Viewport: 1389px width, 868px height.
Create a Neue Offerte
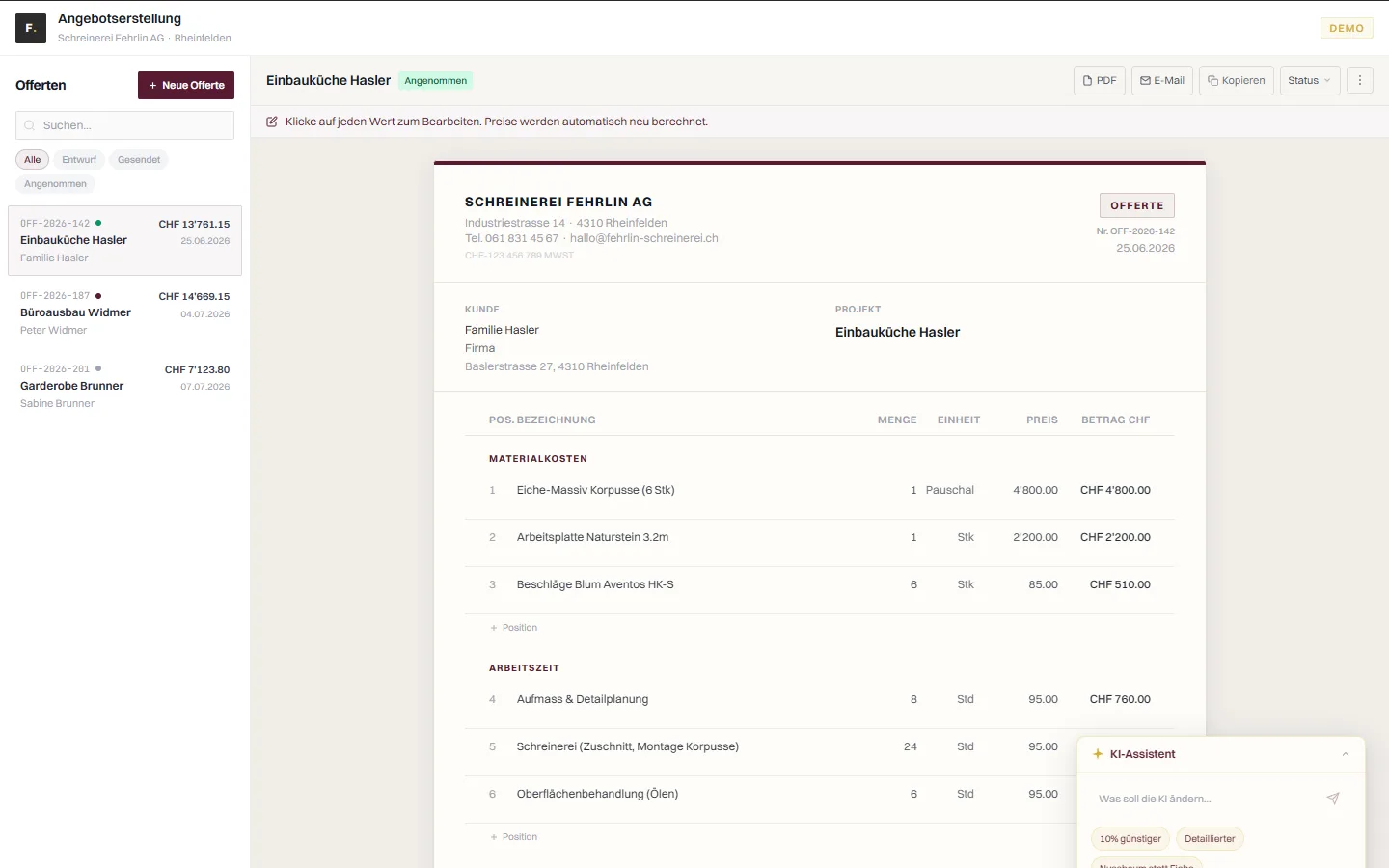[186, 85]
